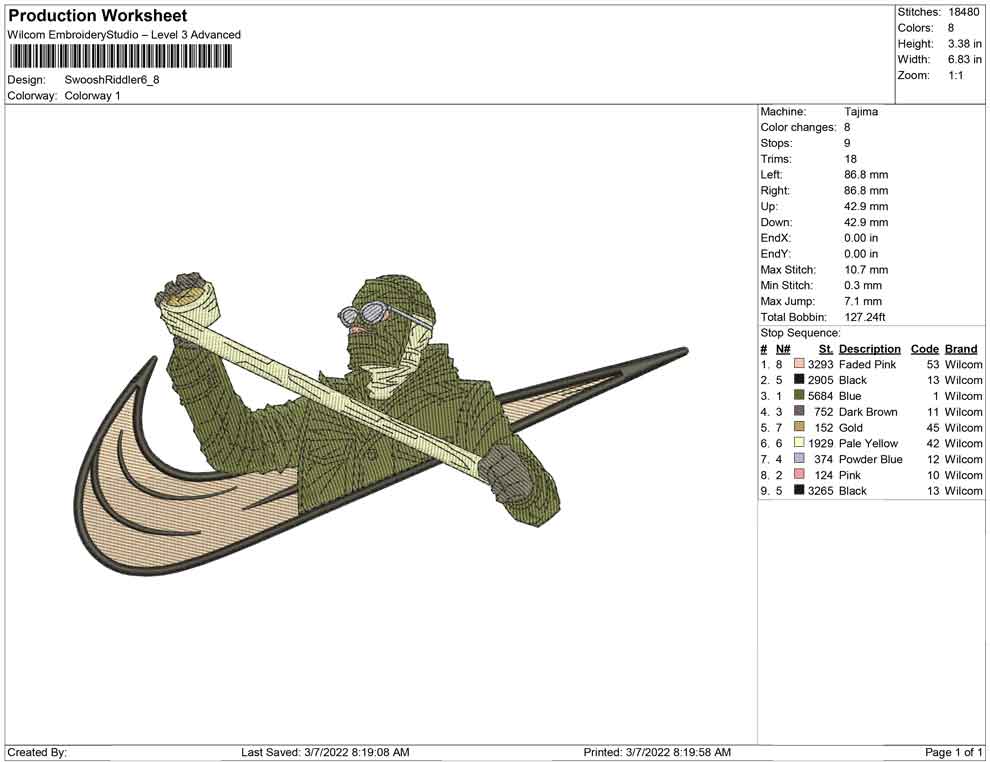Click the 'Pale Yellow' description text
Viewport: 990px width, 762px height.
868,443
